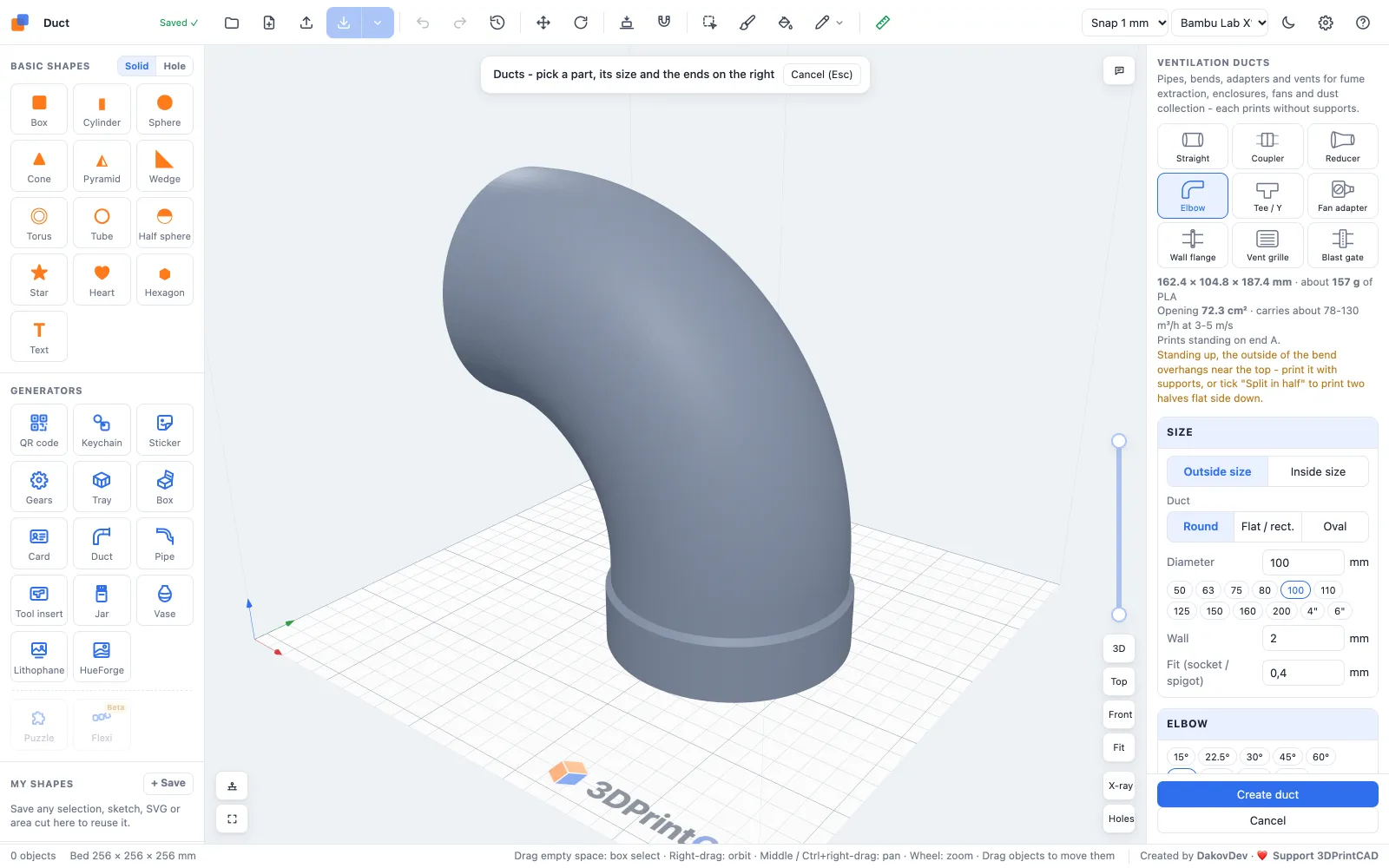Switch to the Top view
The image size is (1389, 868).
(x=1120, y=681)
